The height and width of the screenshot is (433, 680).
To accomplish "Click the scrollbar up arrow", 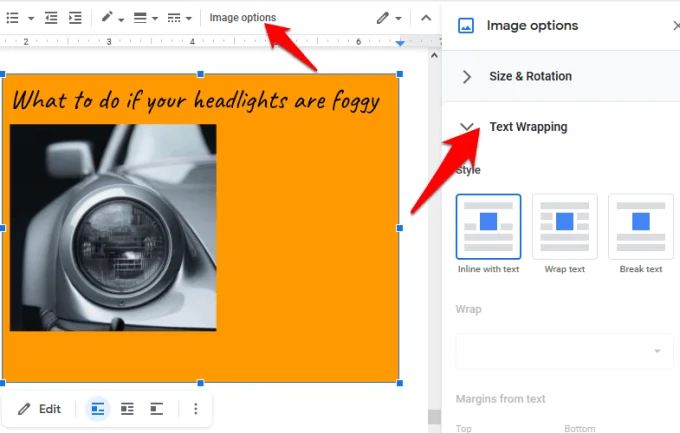I will (434, 56).
